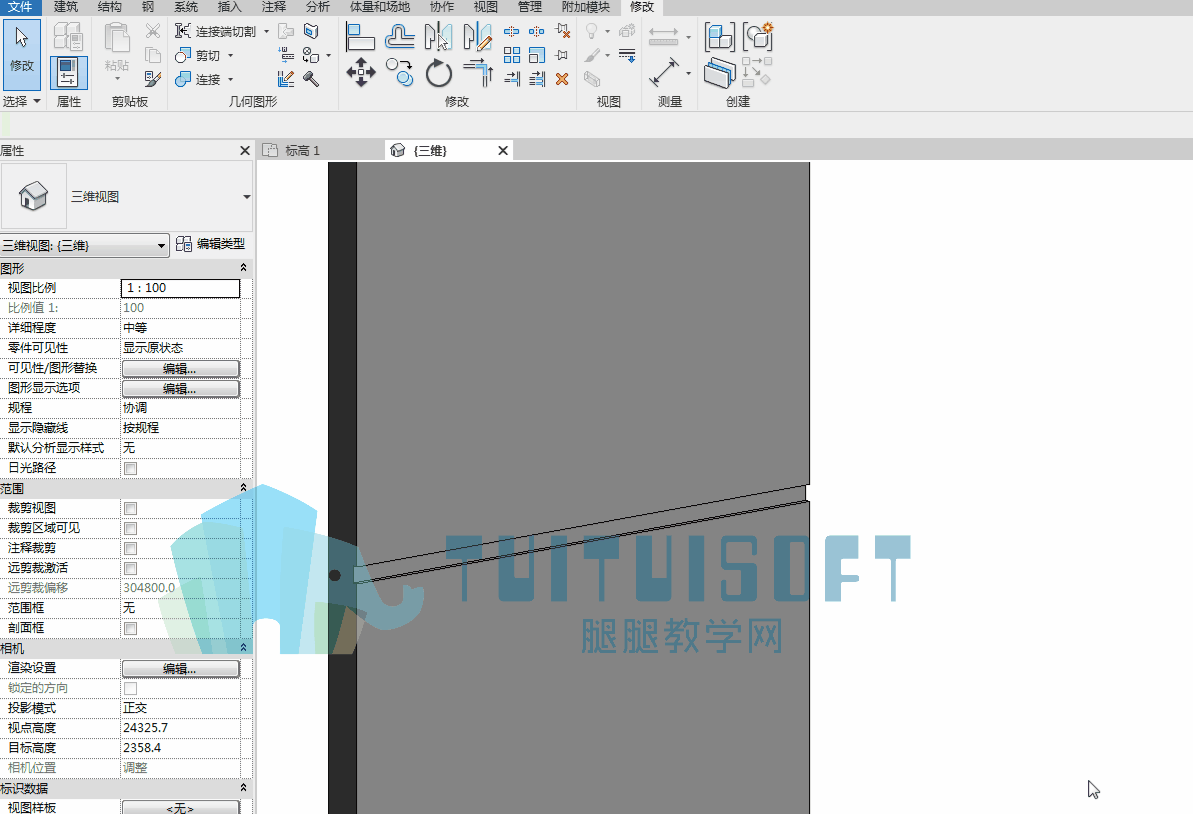Open the 连接端切割 dropdown arrow
1193x814 pixels.
(266, 32)
